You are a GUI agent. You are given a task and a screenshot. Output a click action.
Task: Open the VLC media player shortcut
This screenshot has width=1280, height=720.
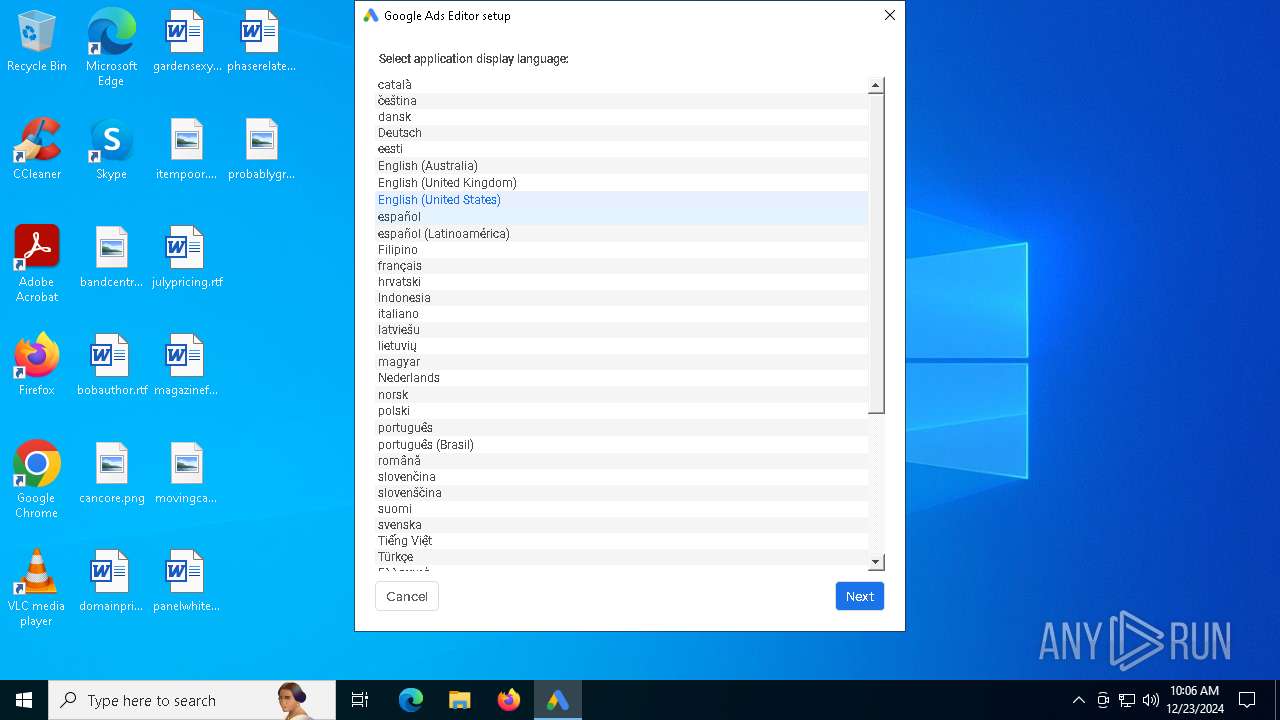click(37, 589)
